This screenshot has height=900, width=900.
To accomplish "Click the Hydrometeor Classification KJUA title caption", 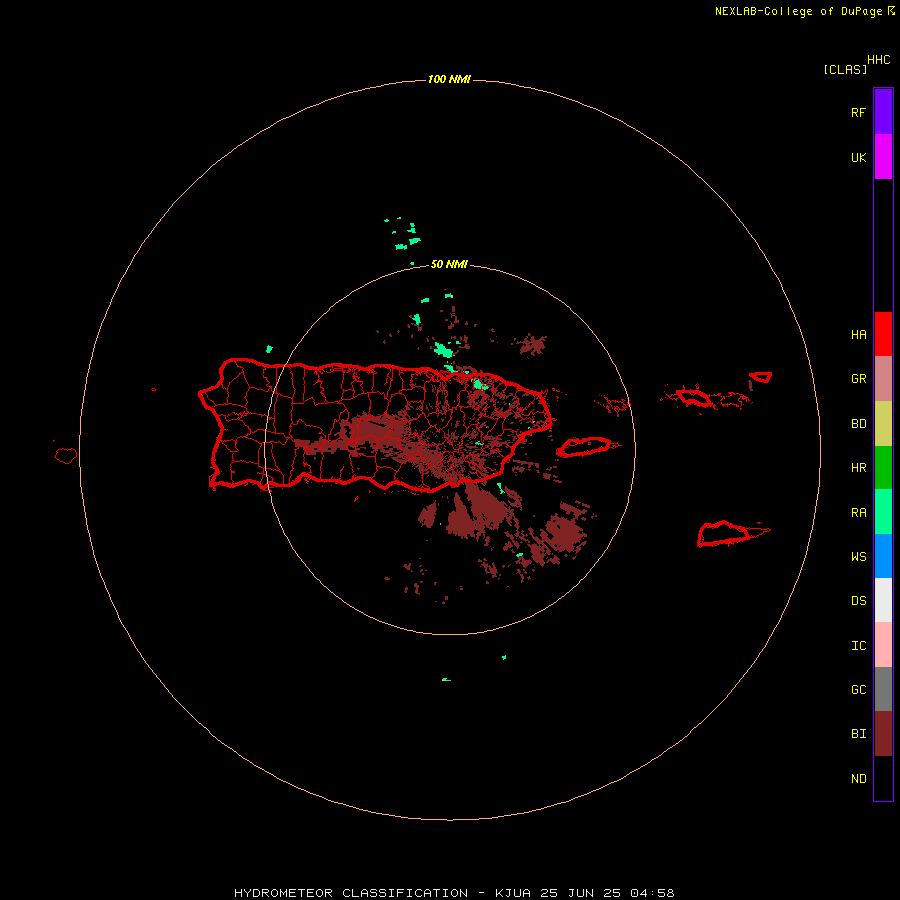I will [x=454, y=893].
